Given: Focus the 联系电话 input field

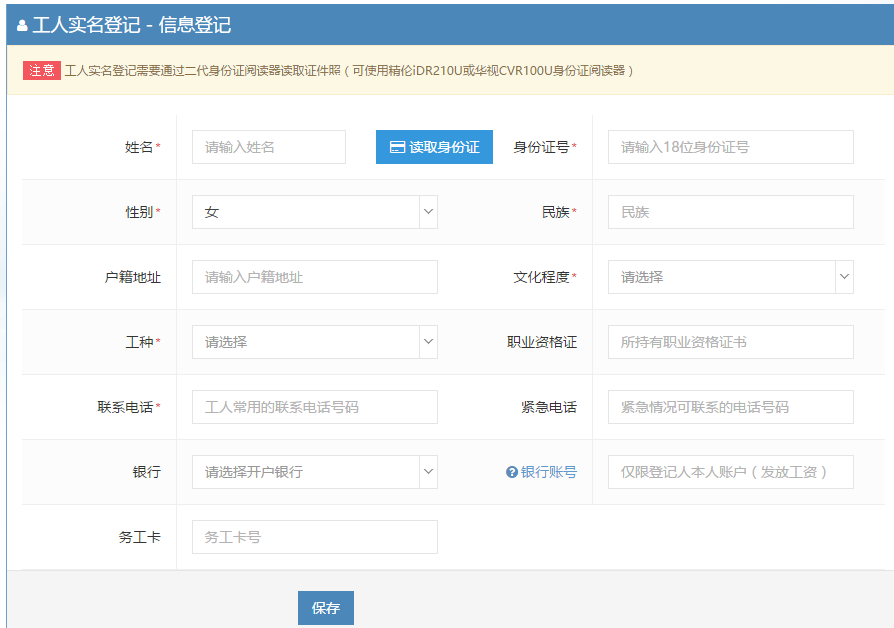Looking at the screenshot, I should (x=314, y=407).
